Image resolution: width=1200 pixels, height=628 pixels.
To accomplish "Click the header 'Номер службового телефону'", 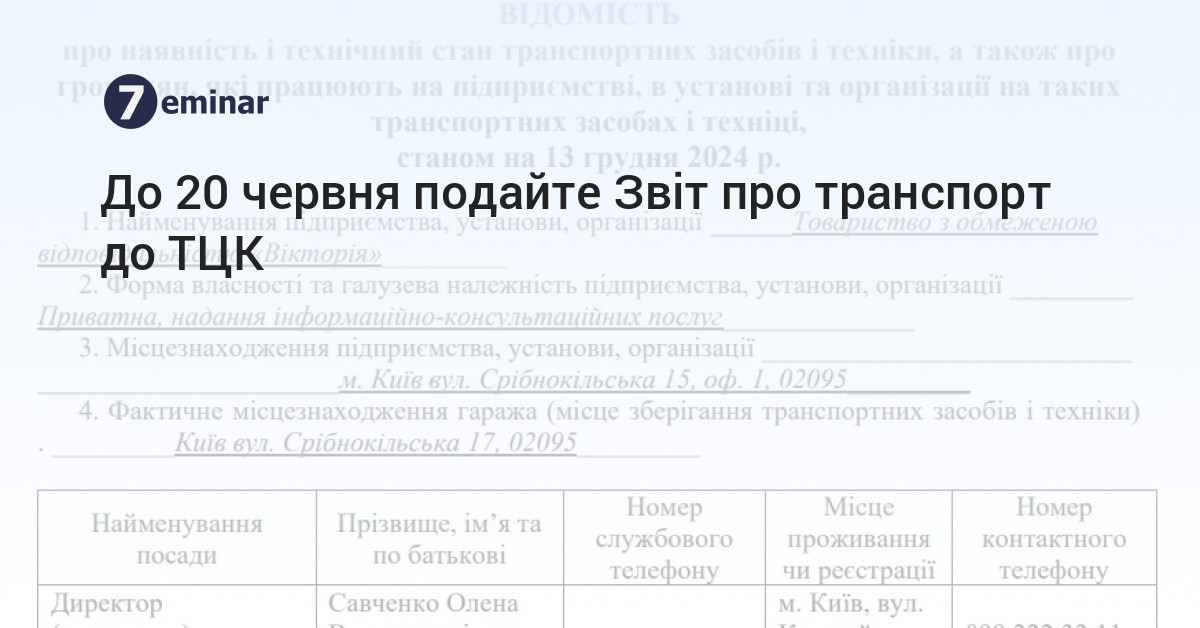I will coord(663,539).
